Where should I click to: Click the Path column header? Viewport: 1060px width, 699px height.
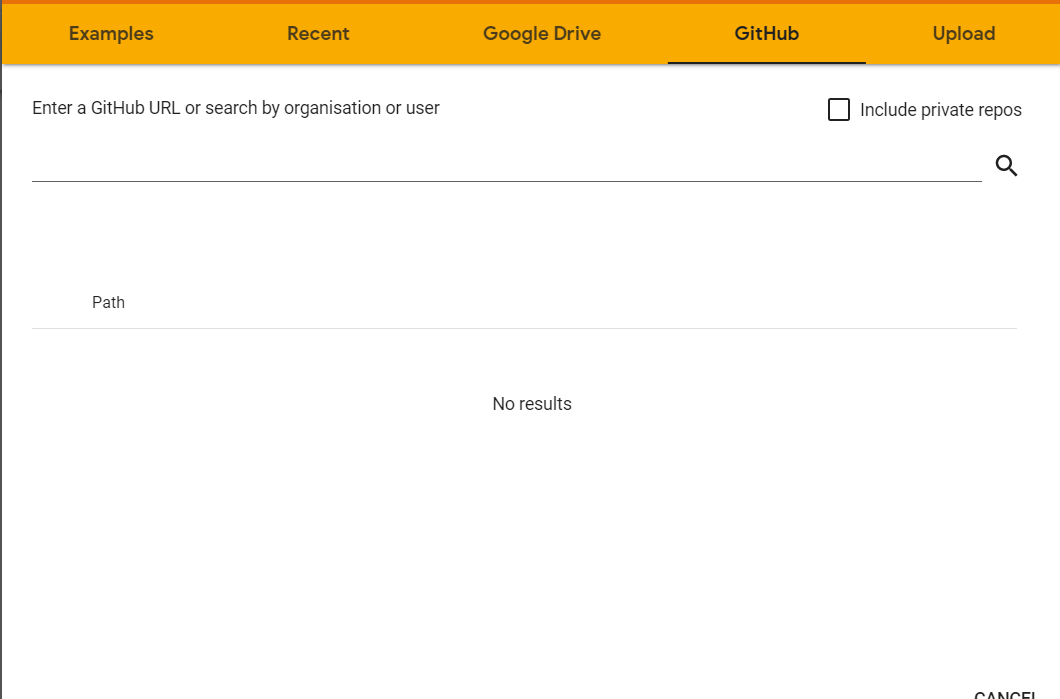(108, 302)
